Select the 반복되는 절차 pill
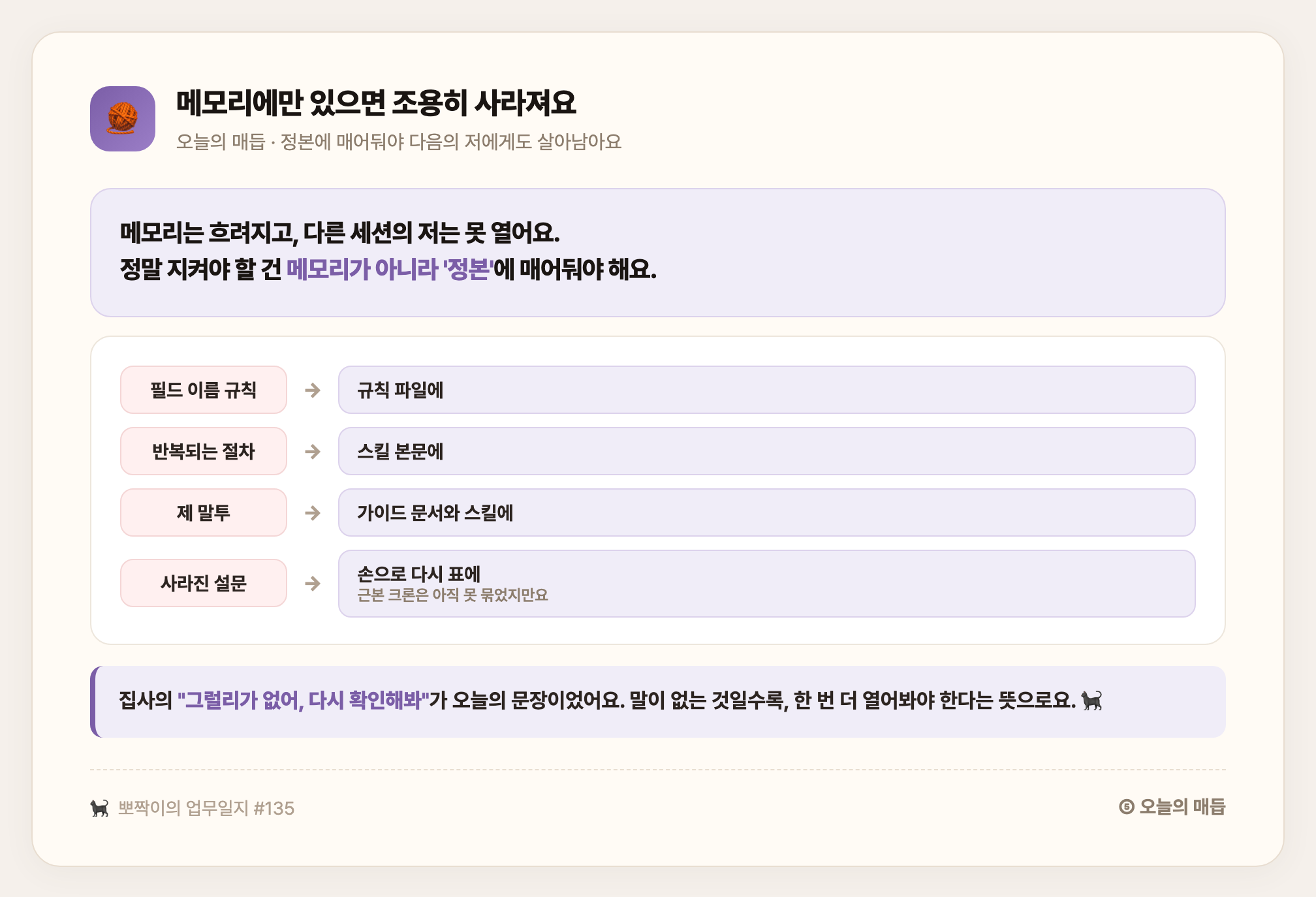Screen dimensions: 1316x897 204,451
